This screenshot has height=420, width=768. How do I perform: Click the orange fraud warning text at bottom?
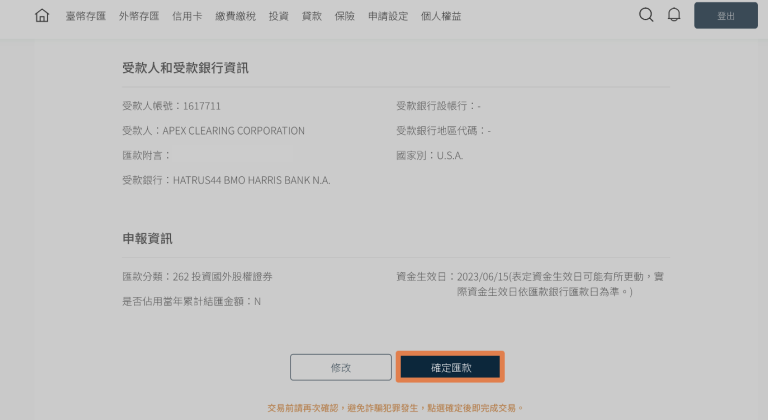(x=395, y=408)
